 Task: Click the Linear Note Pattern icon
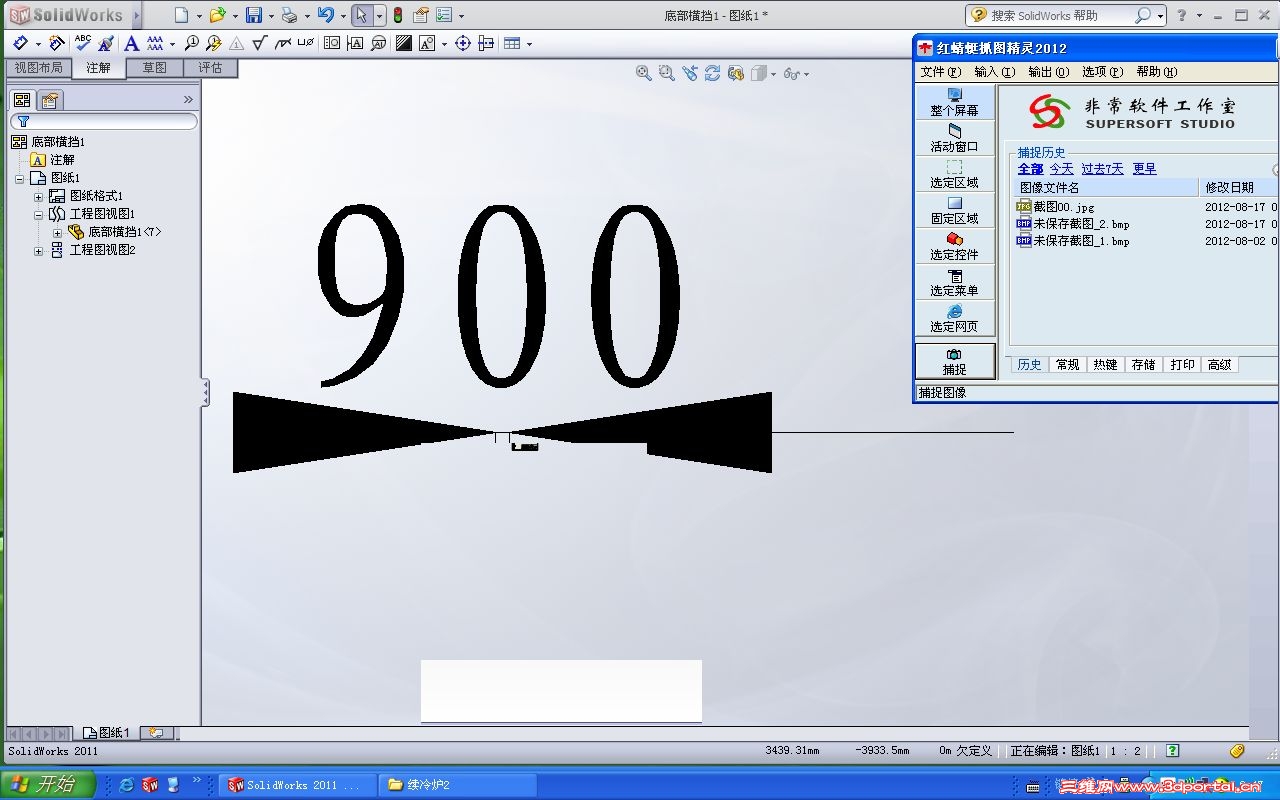pyautogui.click(x=155, y=43)
